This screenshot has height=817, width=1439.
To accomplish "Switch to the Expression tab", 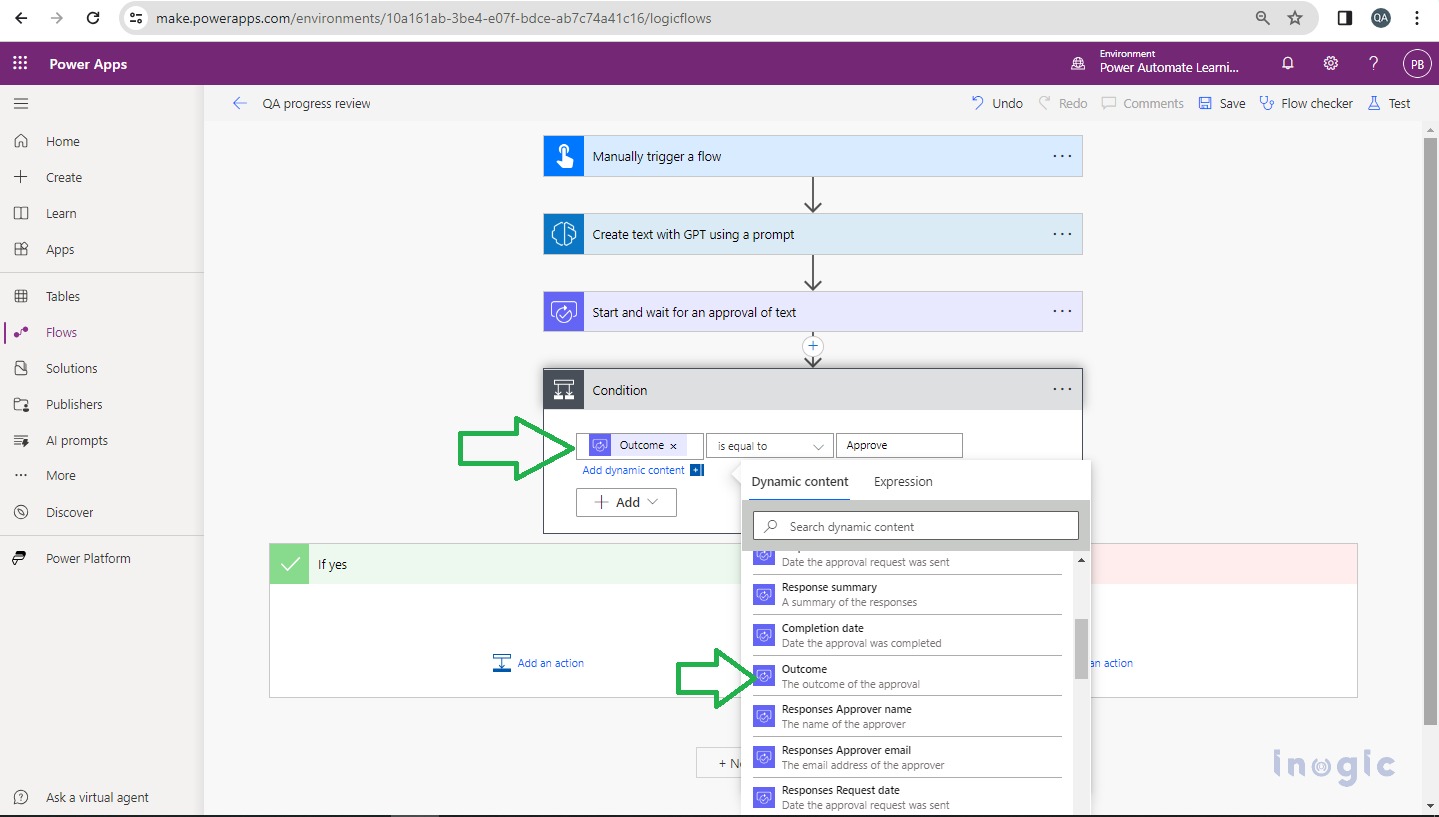I will [903, 482].
